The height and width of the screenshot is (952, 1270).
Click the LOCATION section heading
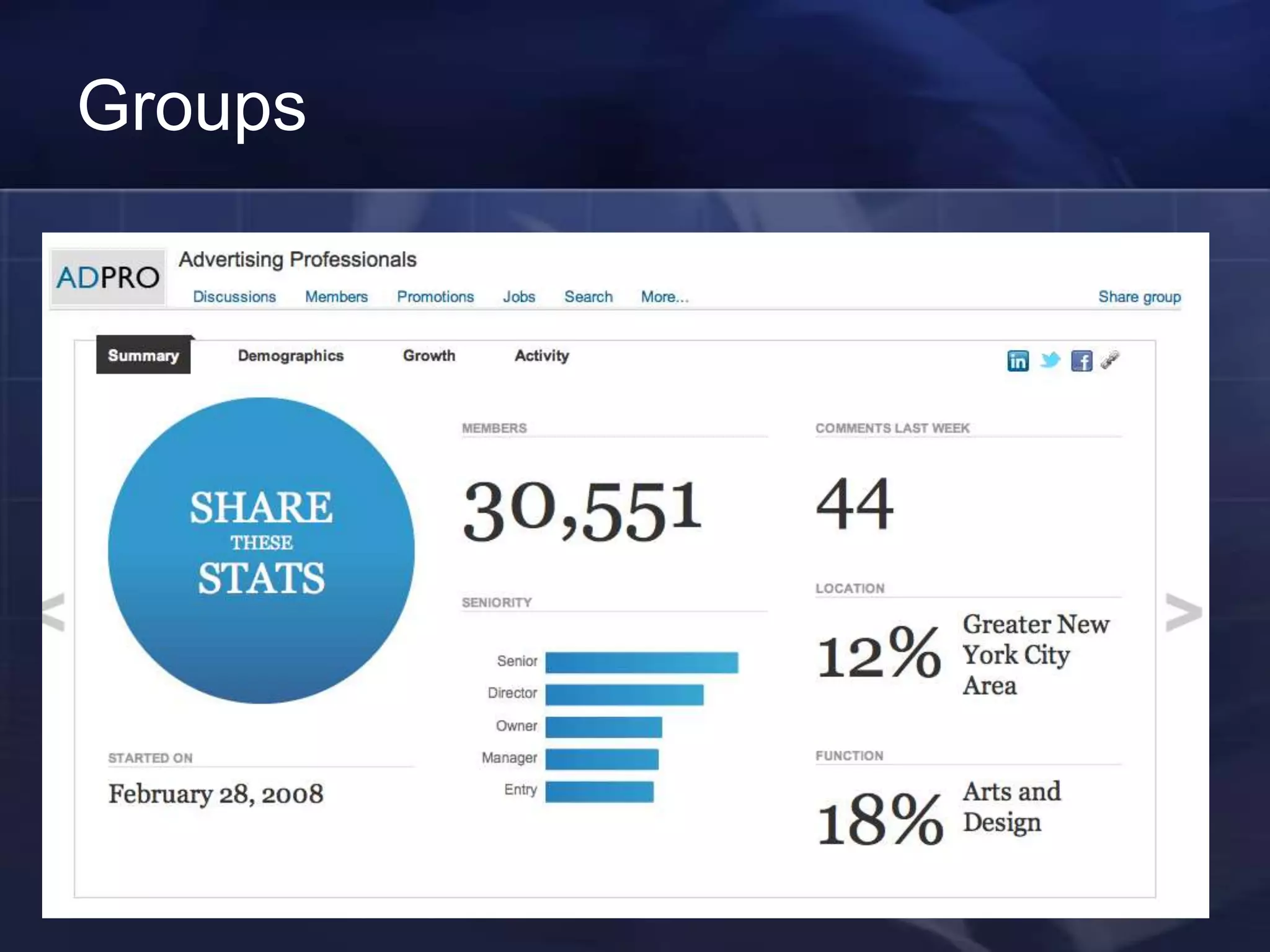(850, 588)
